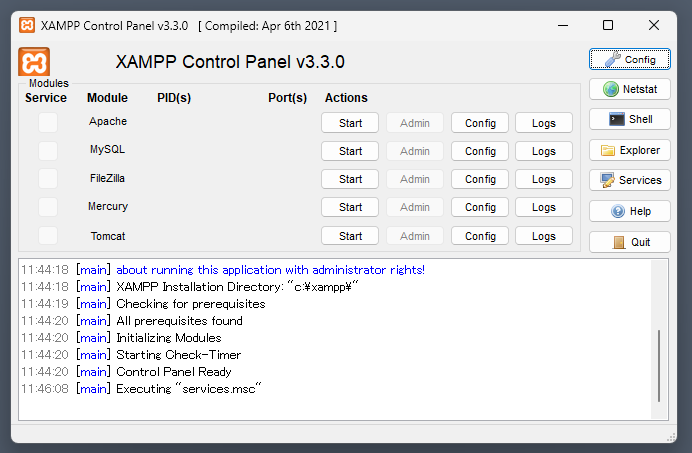Toggle the MySQL service checkbox
This screenshot has height=453, width=692.
(48, 151)
